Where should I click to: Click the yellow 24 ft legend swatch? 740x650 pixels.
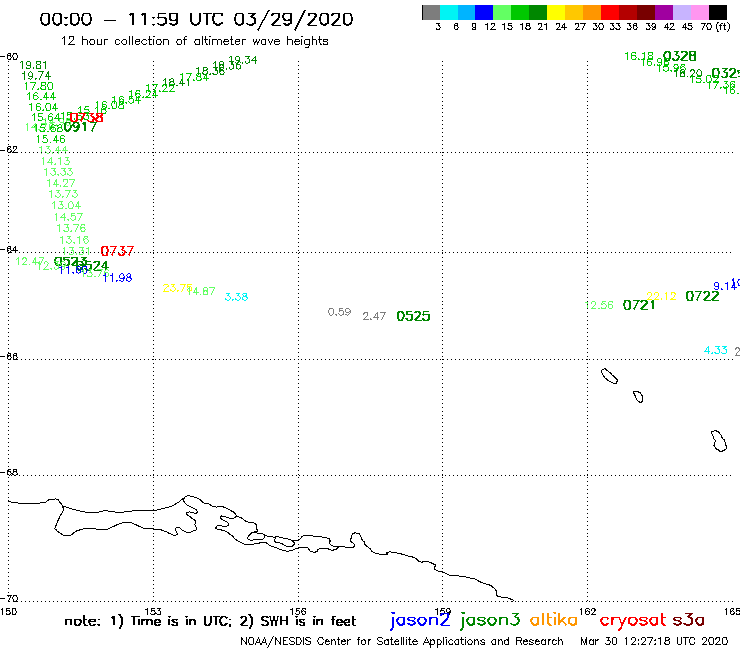(x=556, y=13)
